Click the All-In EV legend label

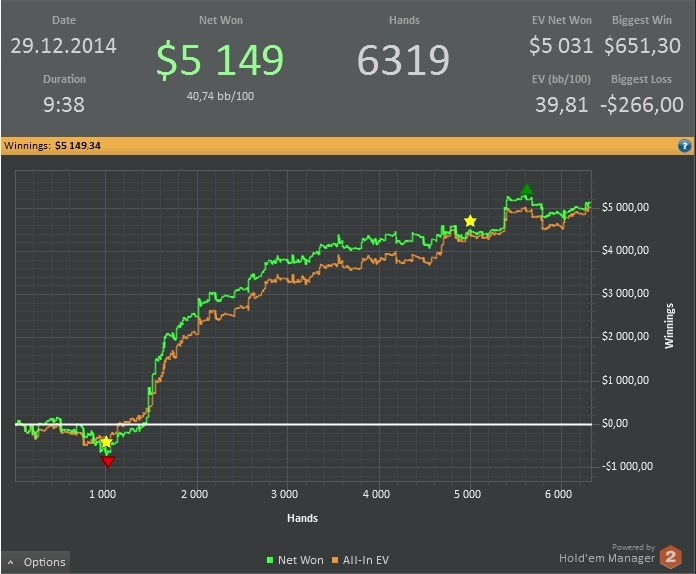366,560
